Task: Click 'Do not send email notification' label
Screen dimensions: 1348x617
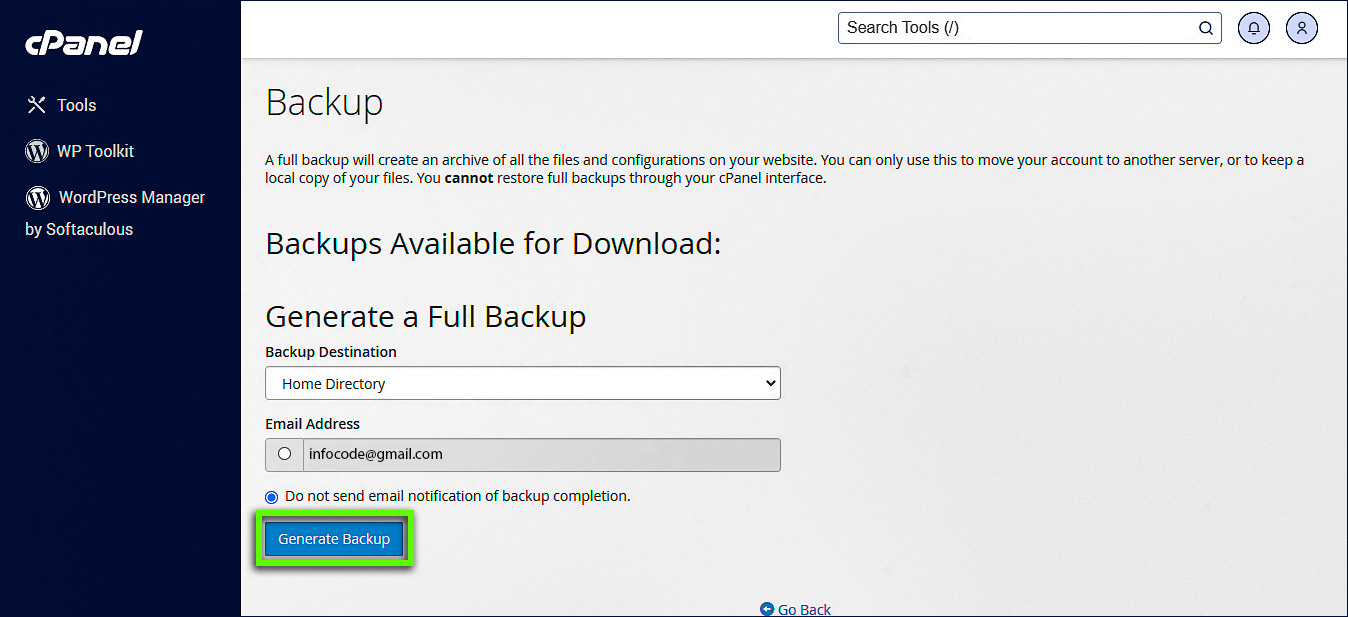Action: [x=458, y=496]
